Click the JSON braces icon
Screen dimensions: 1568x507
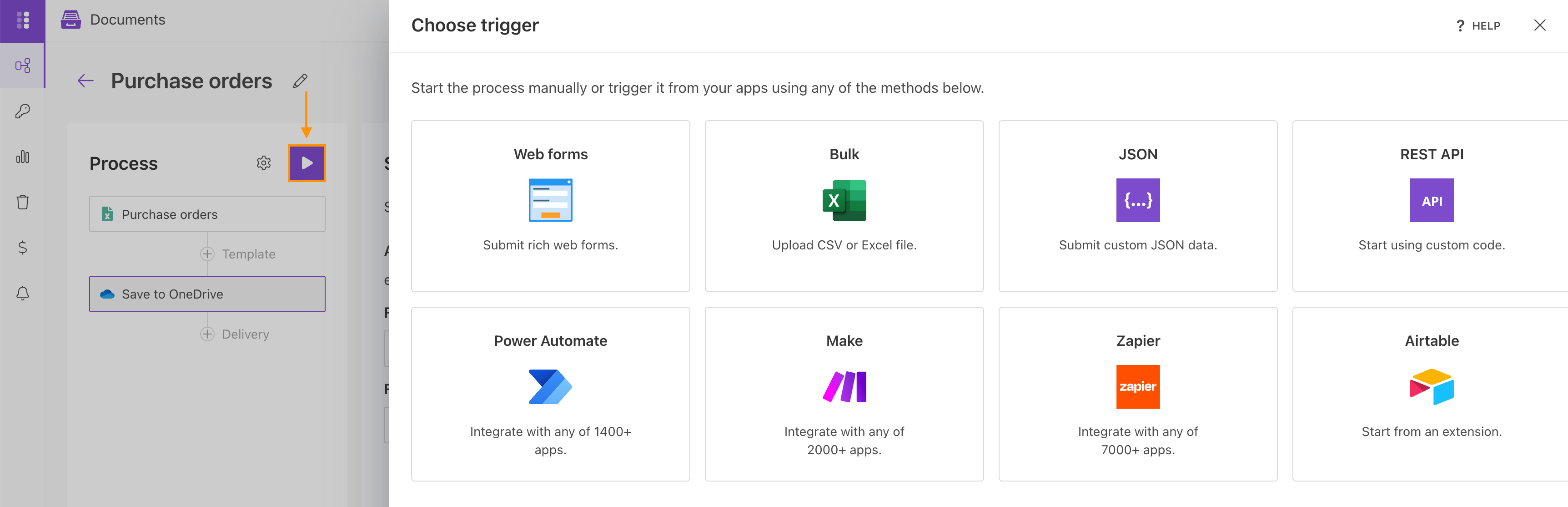coord(1138,200)
